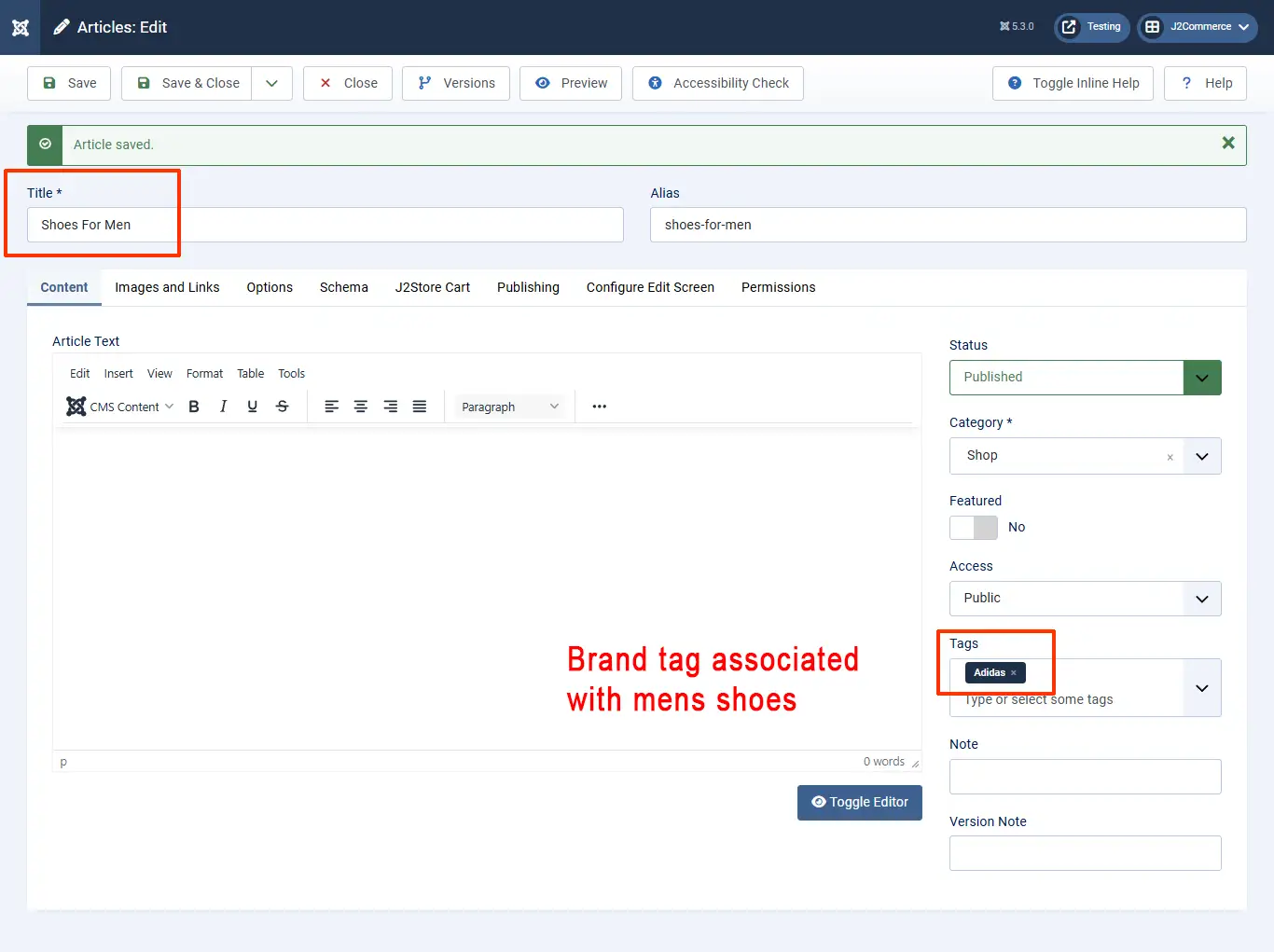The height and width of the screenshot is (952, 1274).
Task: Open Configure Edit Screen tab
Action: [650, 287]
